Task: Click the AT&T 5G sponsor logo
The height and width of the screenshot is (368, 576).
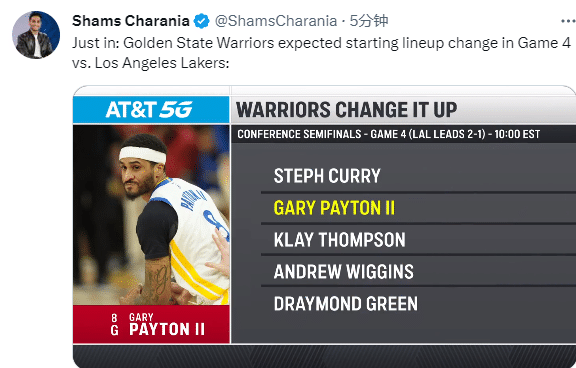Action: 151,110
